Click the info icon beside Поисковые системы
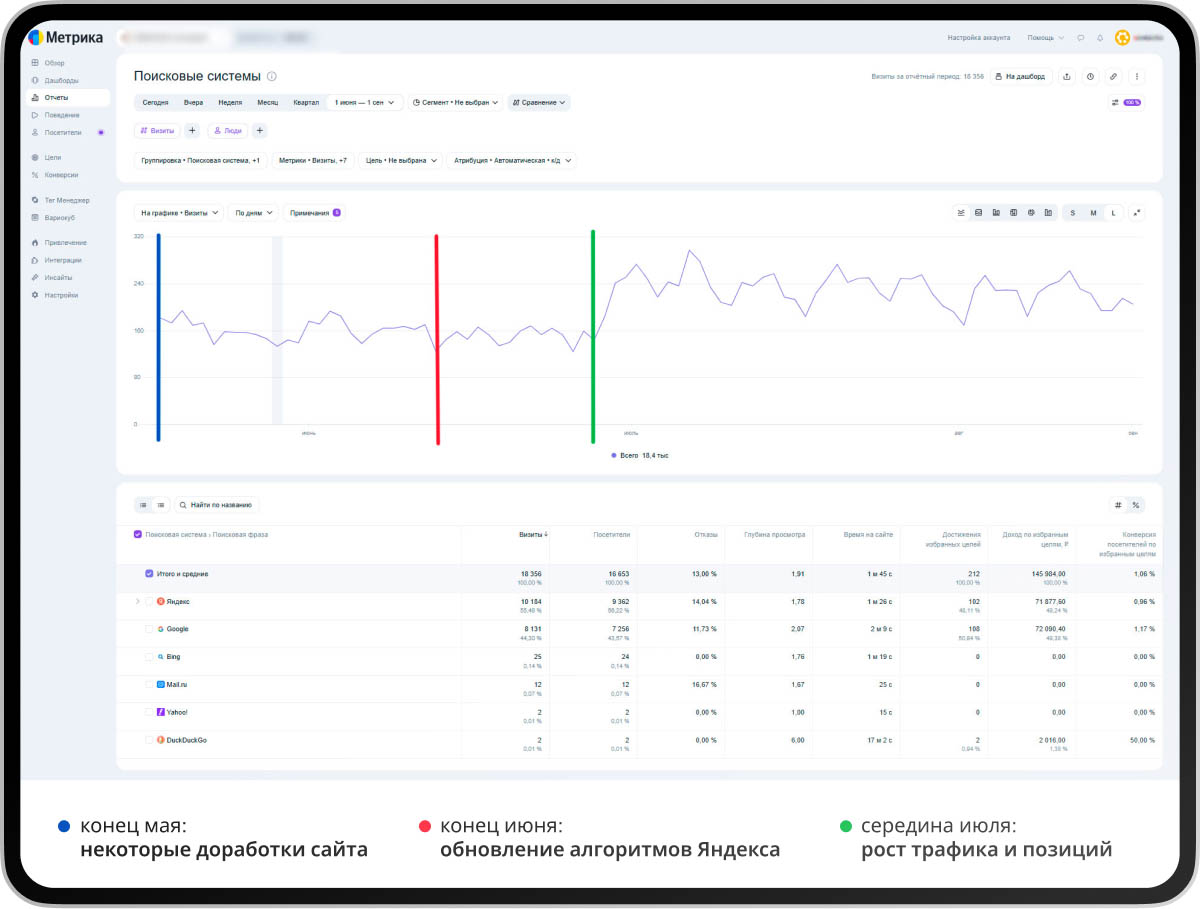 click(272, 76)
